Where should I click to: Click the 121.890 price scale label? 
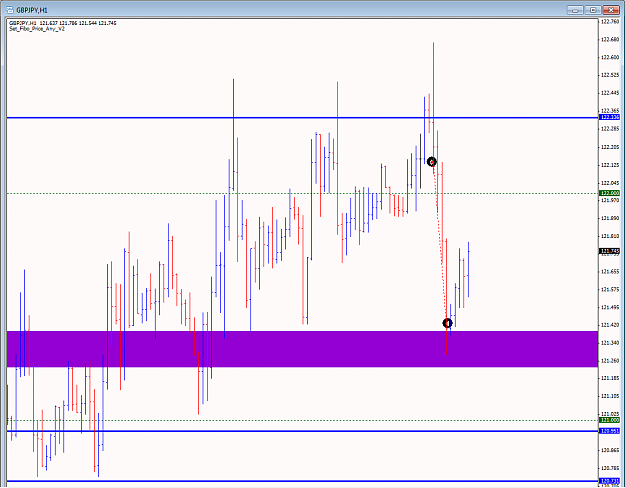[610, 218]
